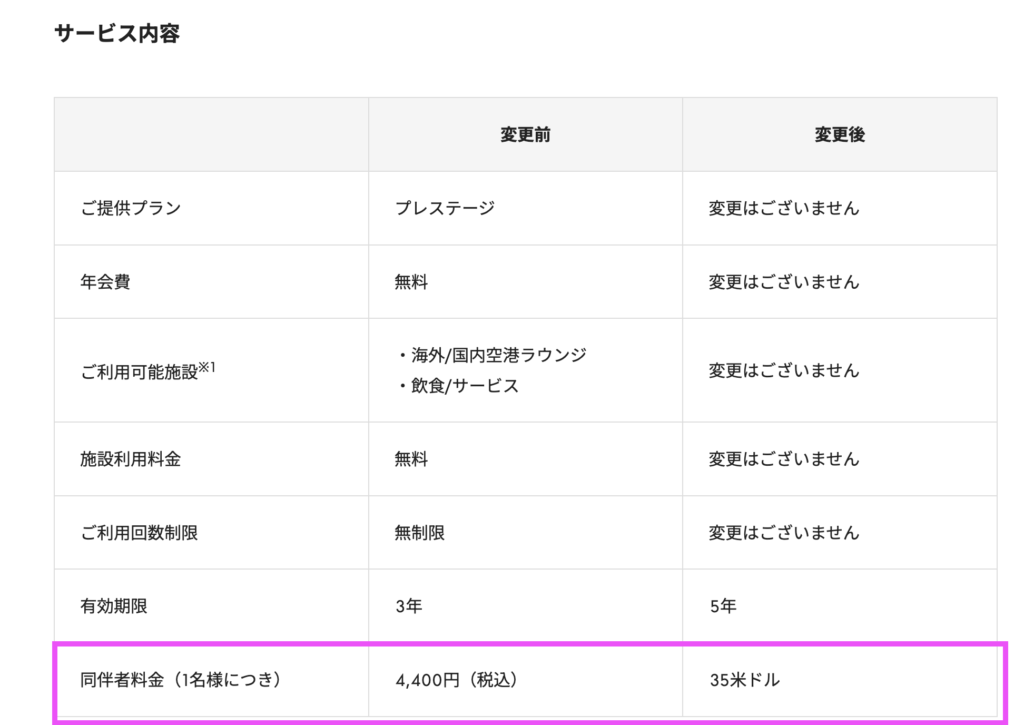1024x725 pixels.
Task: Click the ご利用可能施設 row label
Action: coord(138,372)
